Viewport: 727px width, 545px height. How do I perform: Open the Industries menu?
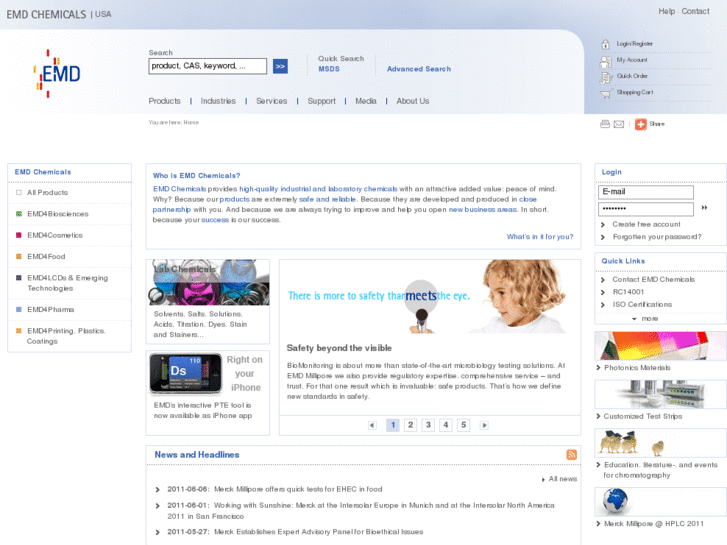click(x=218, y=101)
